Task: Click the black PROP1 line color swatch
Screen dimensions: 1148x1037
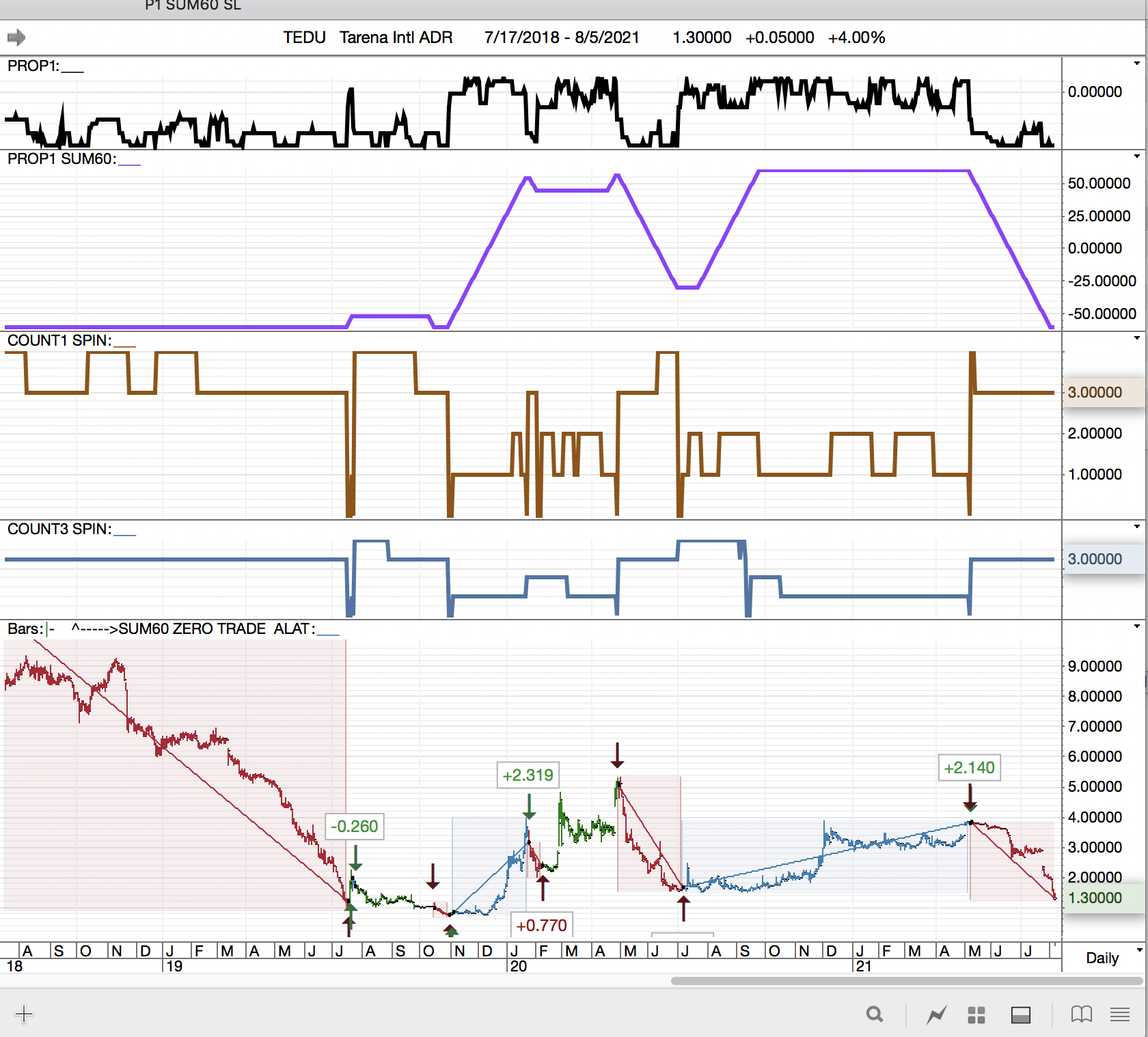Action: (72, 72)
